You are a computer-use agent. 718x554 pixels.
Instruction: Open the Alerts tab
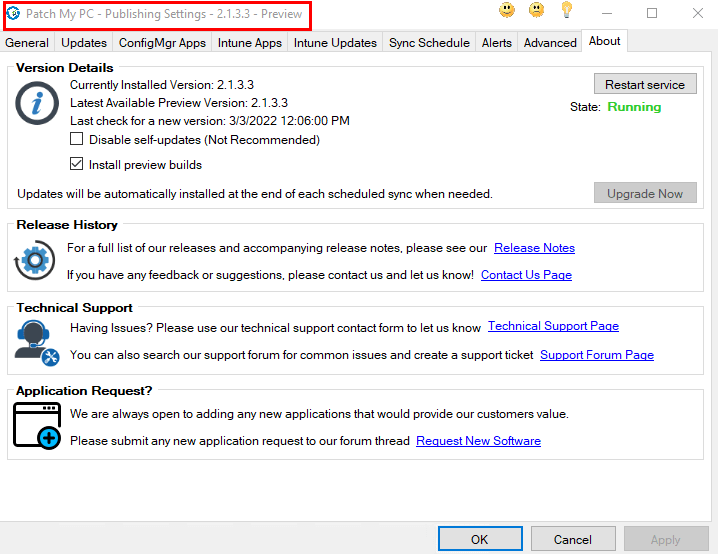(496, 43)
